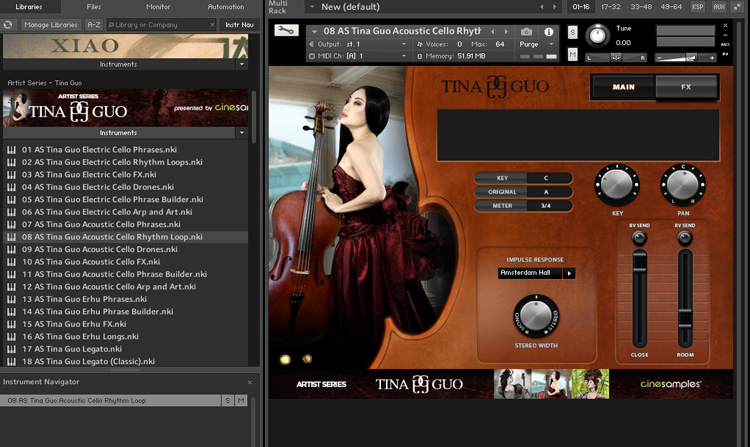Screen dimensions: 750x447
Task: Open the instrument info icon
Action: pos(549,32)
